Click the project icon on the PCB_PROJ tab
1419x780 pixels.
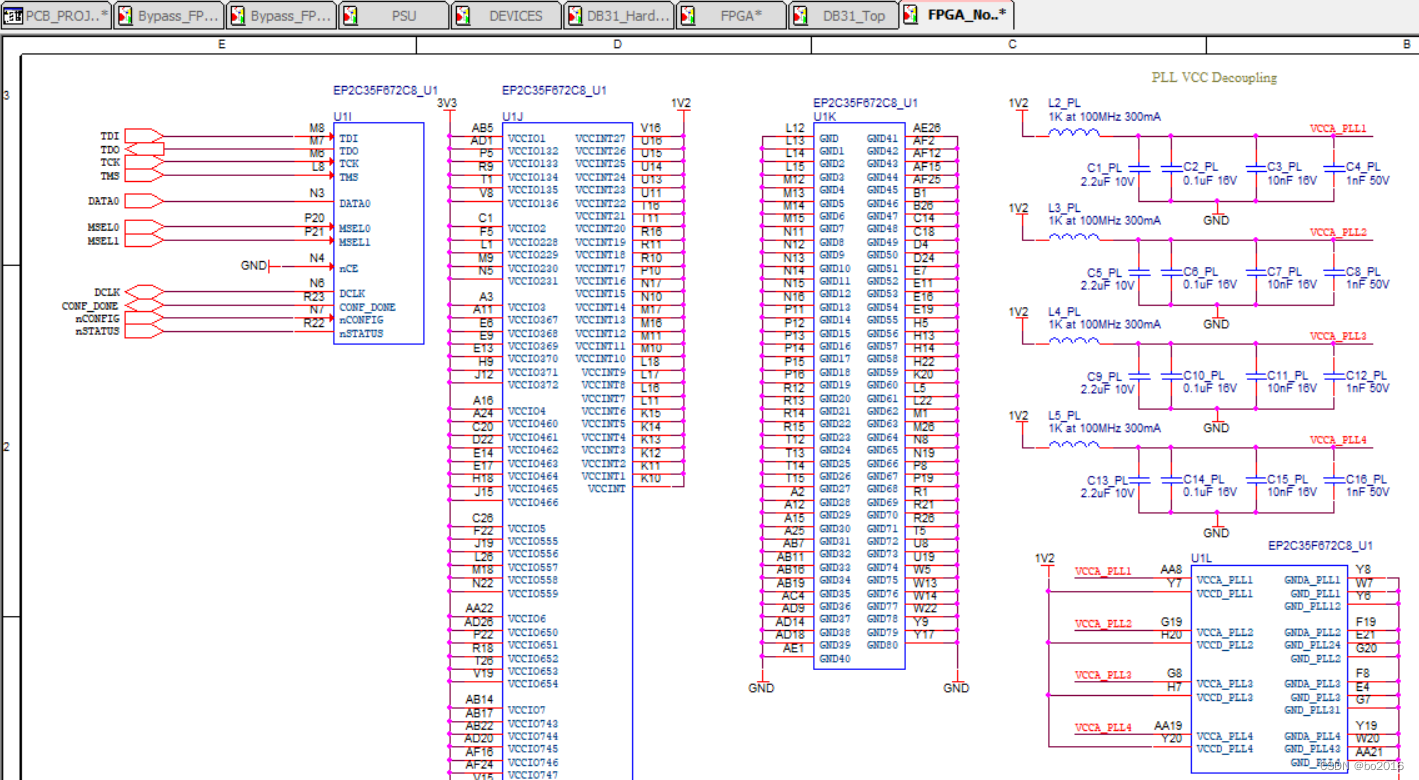[x=11, y=15]
